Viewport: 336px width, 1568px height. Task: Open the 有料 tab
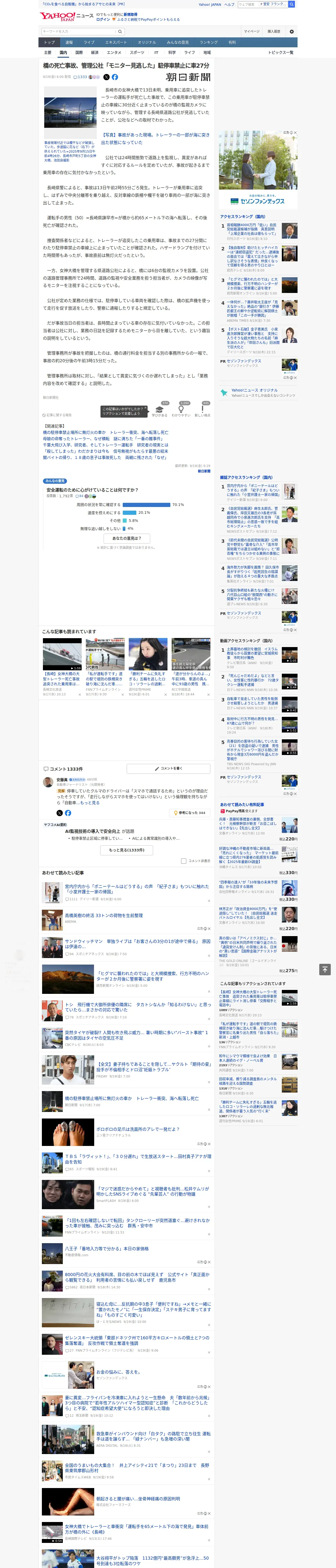pyautogui.click(x=232, y=42)
